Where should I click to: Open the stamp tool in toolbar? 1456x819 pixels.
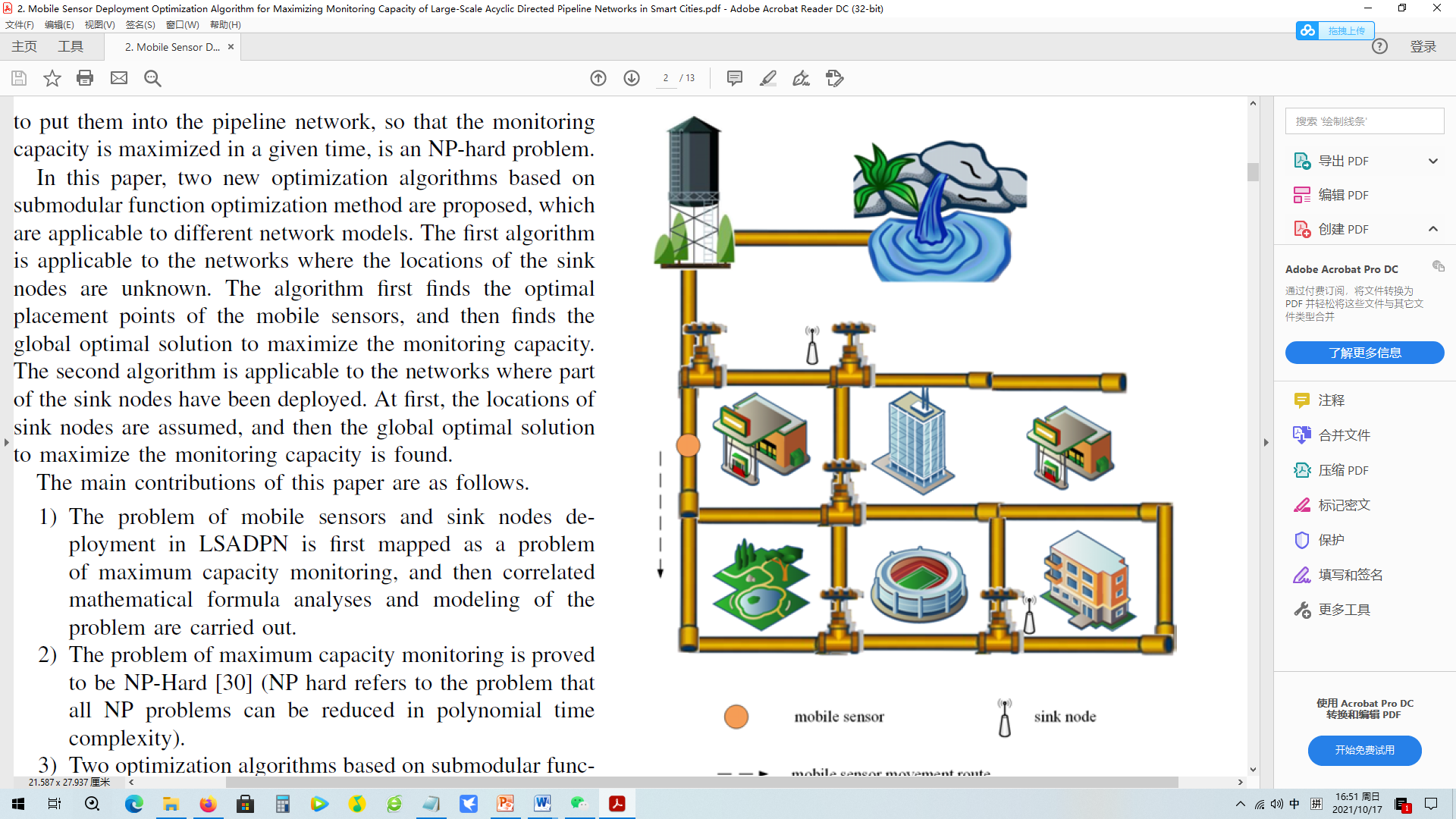pos(835,78)
